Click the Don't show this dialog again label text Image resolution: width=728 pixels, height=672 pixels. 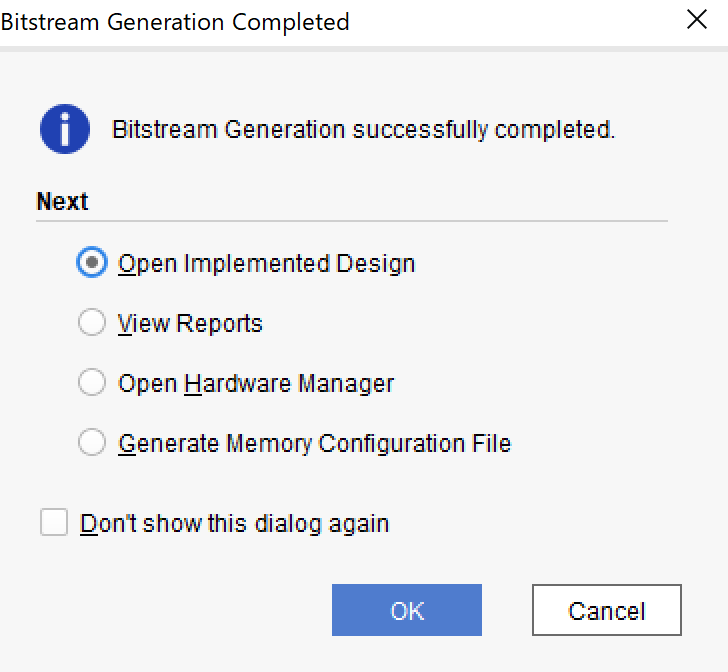[x=234, y=524]
